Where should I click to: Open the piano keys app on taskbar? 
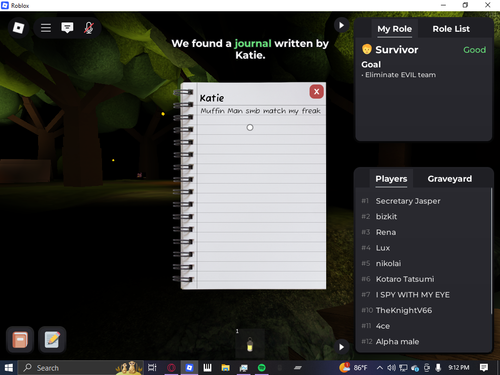[207, 368]
